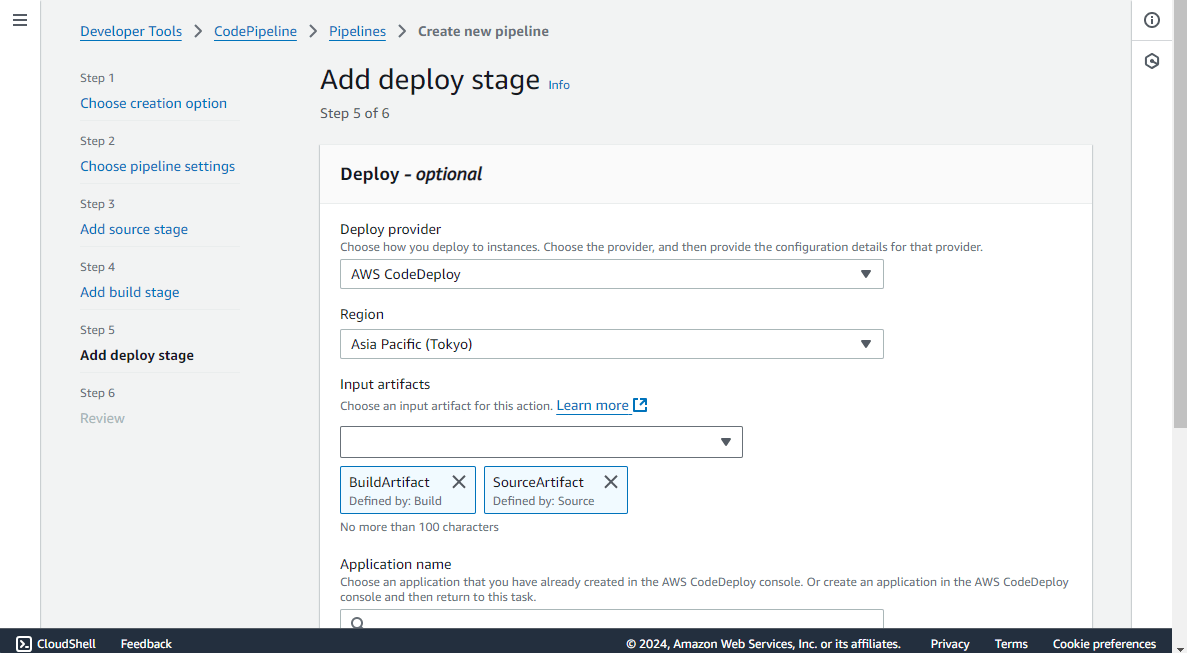Image resolution: width=1187 pixels, height=653 pixels.
Task: Remove the BuildArtifact chip
Action: pyautogui.click(x=459, y=482)
